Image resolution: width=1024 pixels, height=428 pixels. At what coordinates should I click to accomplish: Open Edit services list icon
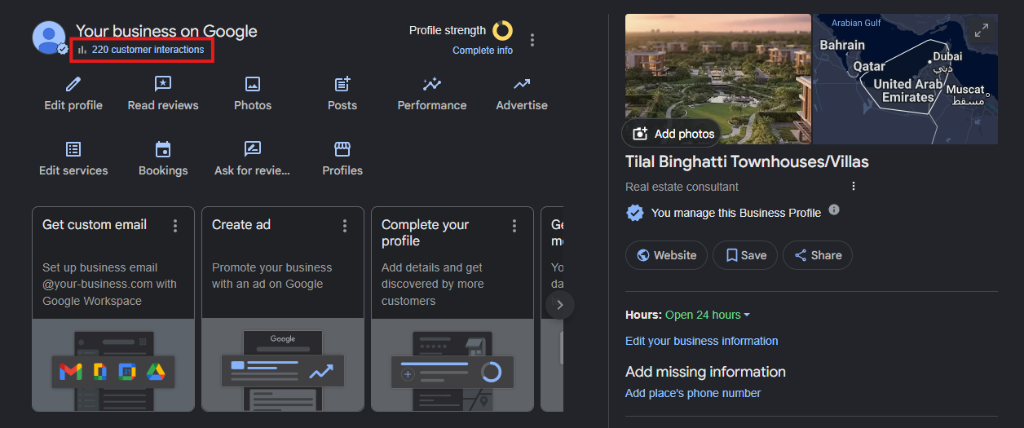click(x=73, y=149)
